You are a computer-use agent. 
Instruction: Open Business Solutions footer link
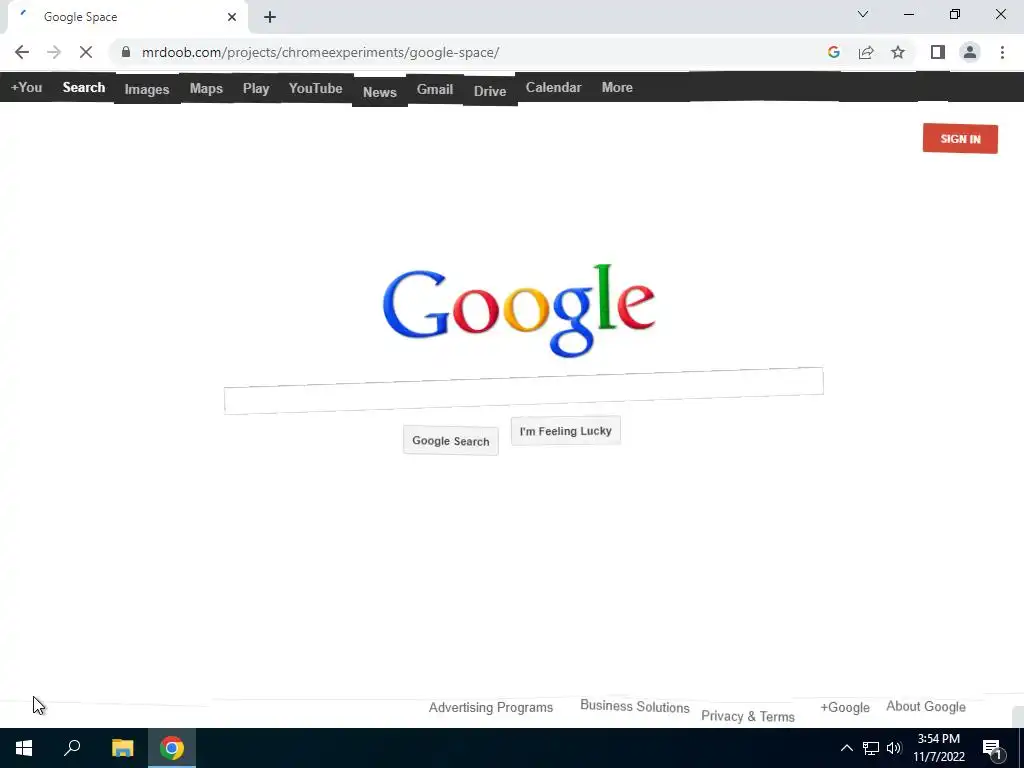pos(635,707)
